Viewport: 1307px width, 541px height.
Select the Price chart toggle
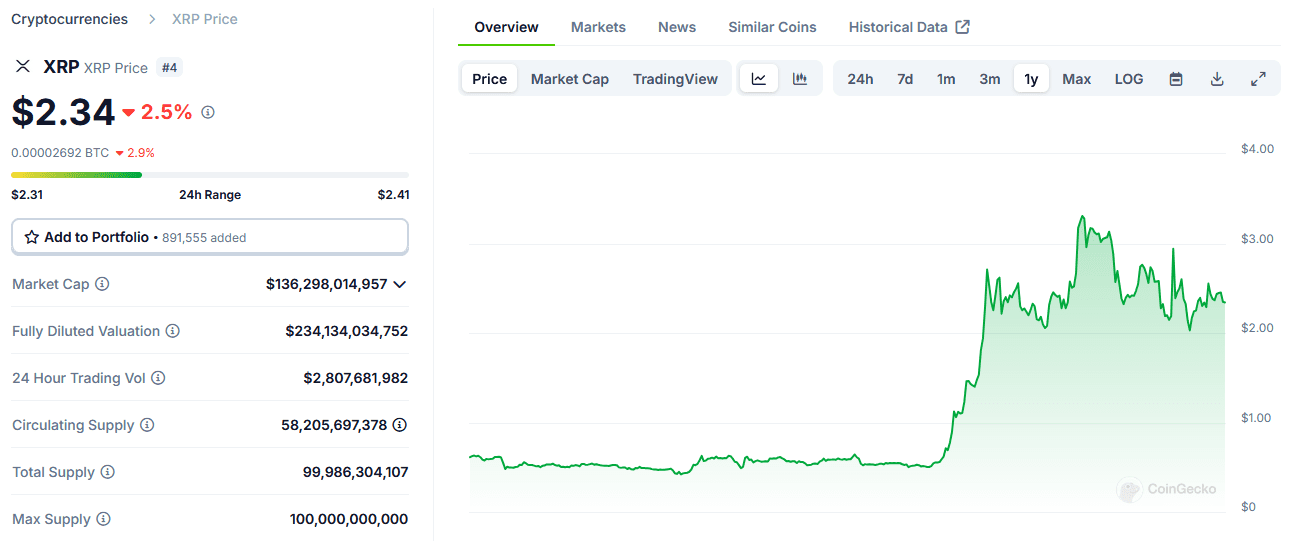(x=490, y=79)
